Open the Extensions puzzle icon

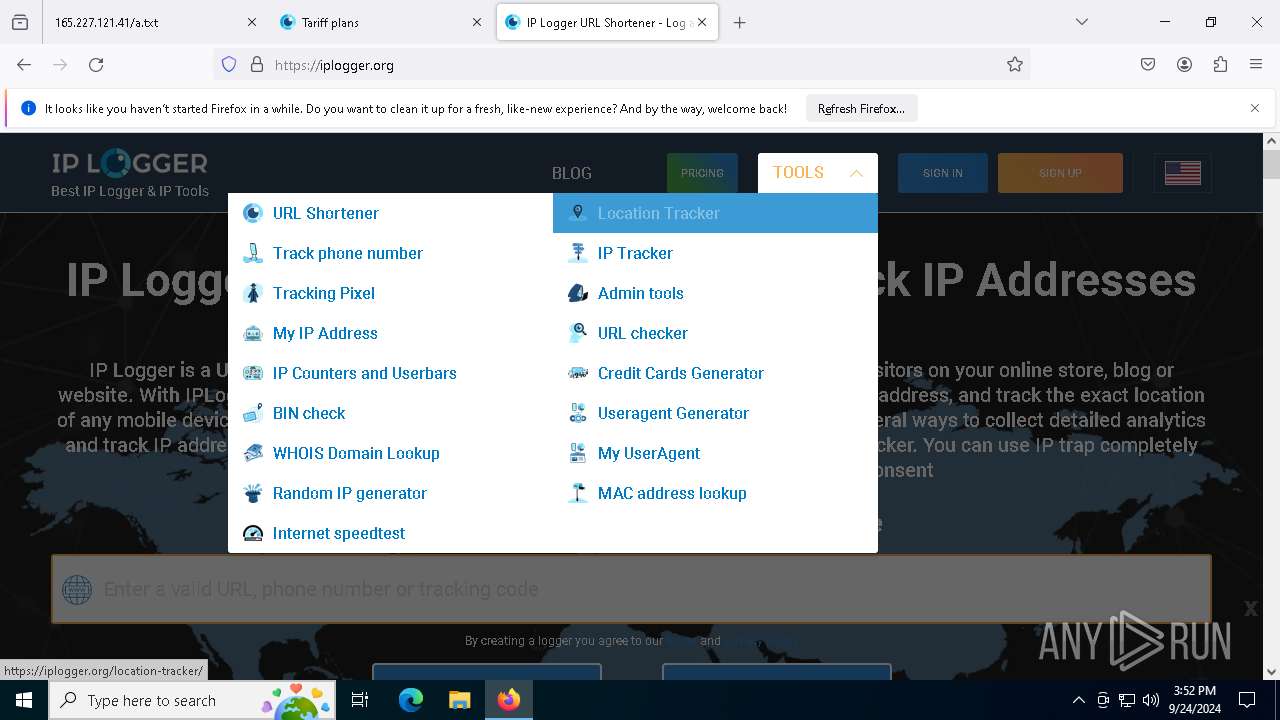click(x=1220, y=65)
